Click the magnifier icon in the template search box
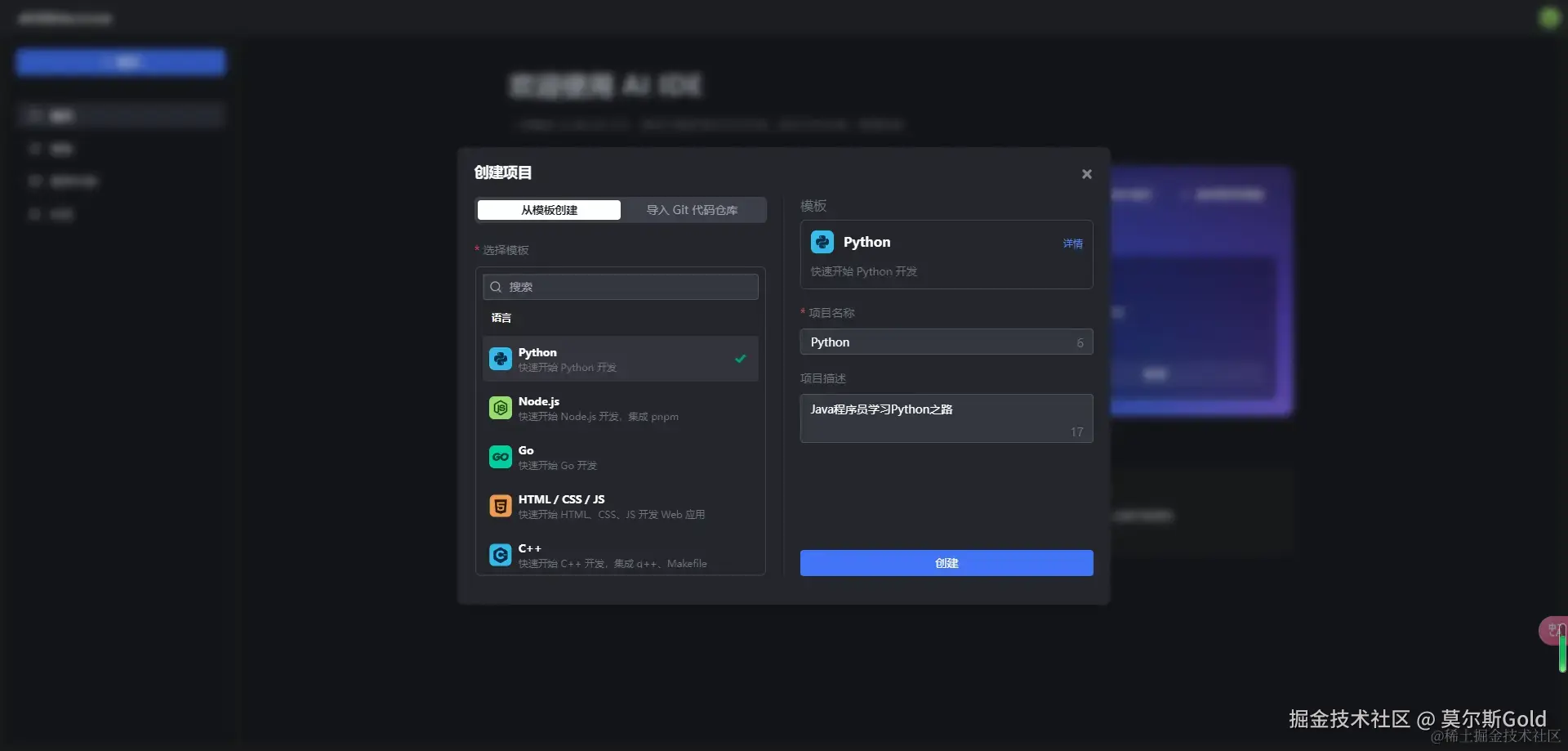Screen dimensions: 1568x751 click(496, 287)
